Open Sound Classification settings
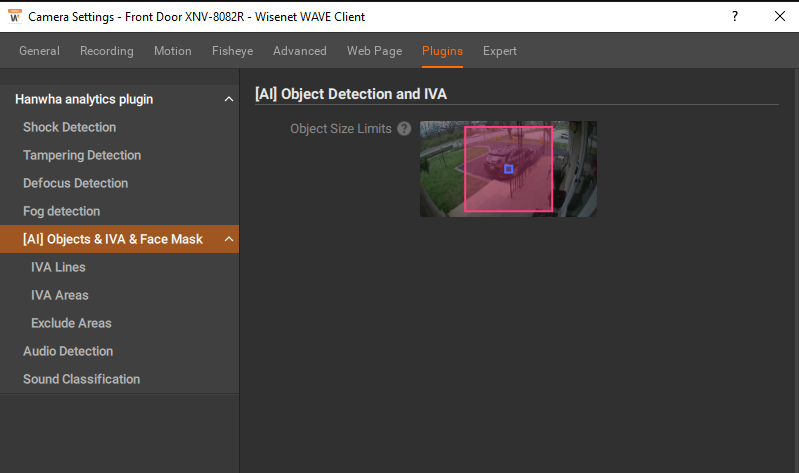 (x=82, y=379)
